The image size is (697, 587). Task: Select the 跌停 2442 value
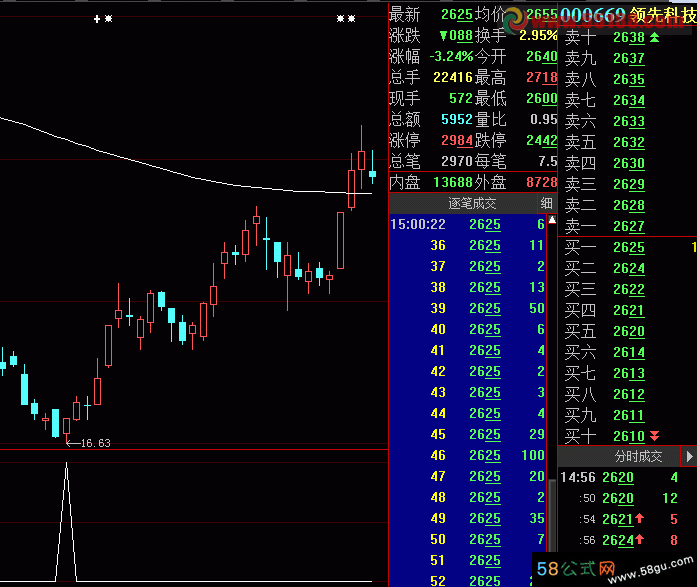tap(541, 140)
